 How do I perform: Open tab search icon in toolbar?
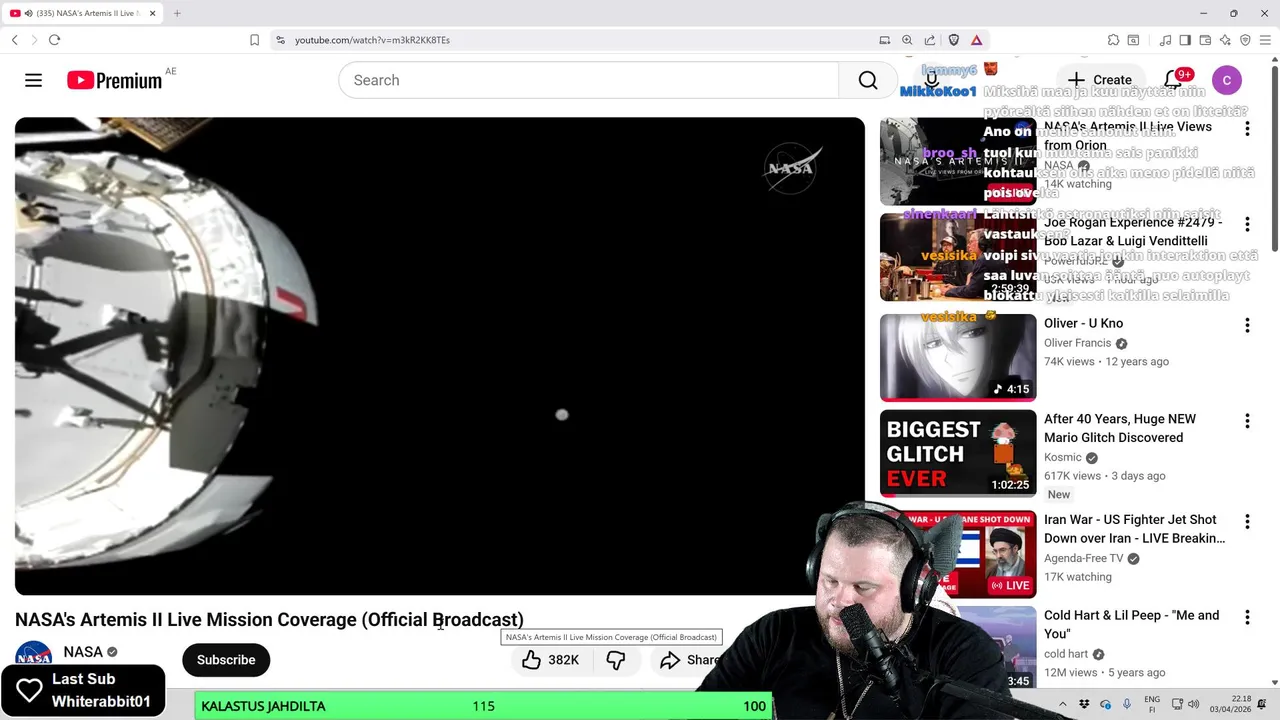(1133, 40)
